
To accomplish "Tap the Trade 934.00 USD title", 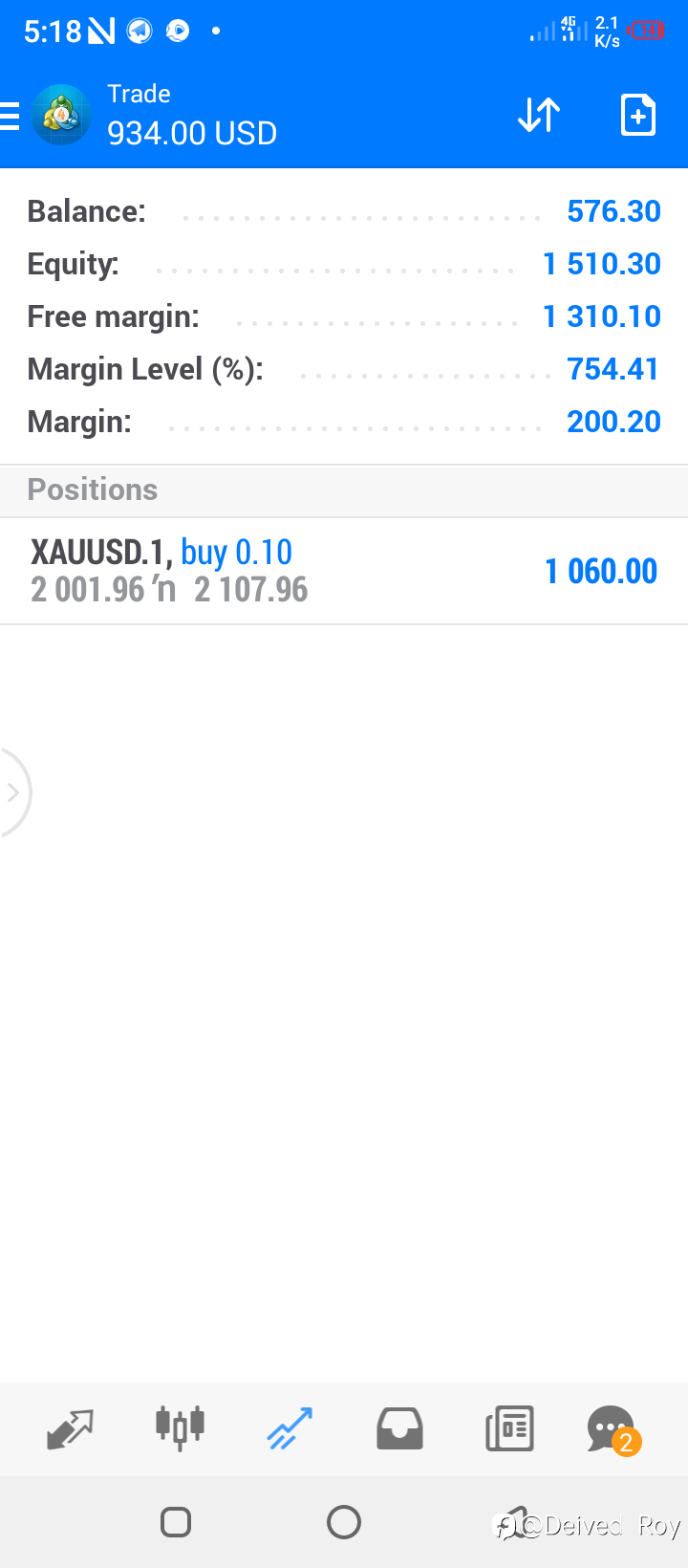I will pyautogui.click(x=192, y=116).
